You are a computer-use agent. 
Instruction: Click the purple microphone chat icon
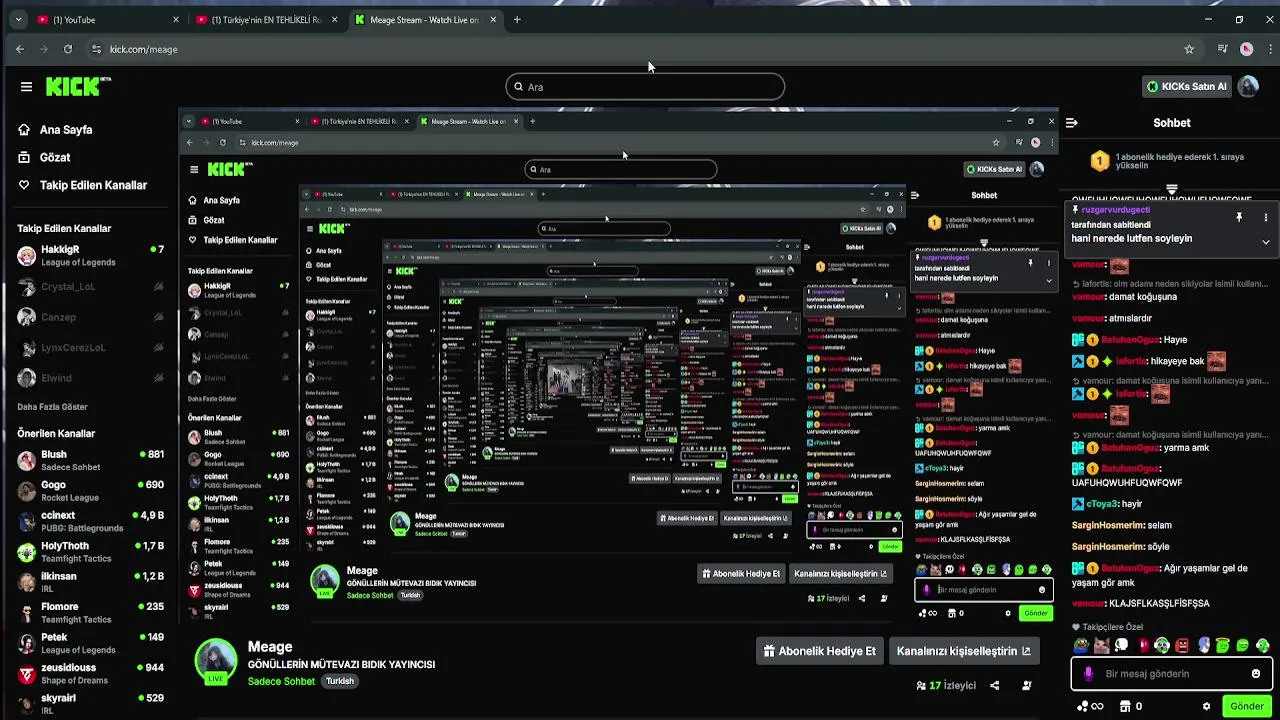pos(1089,674)
